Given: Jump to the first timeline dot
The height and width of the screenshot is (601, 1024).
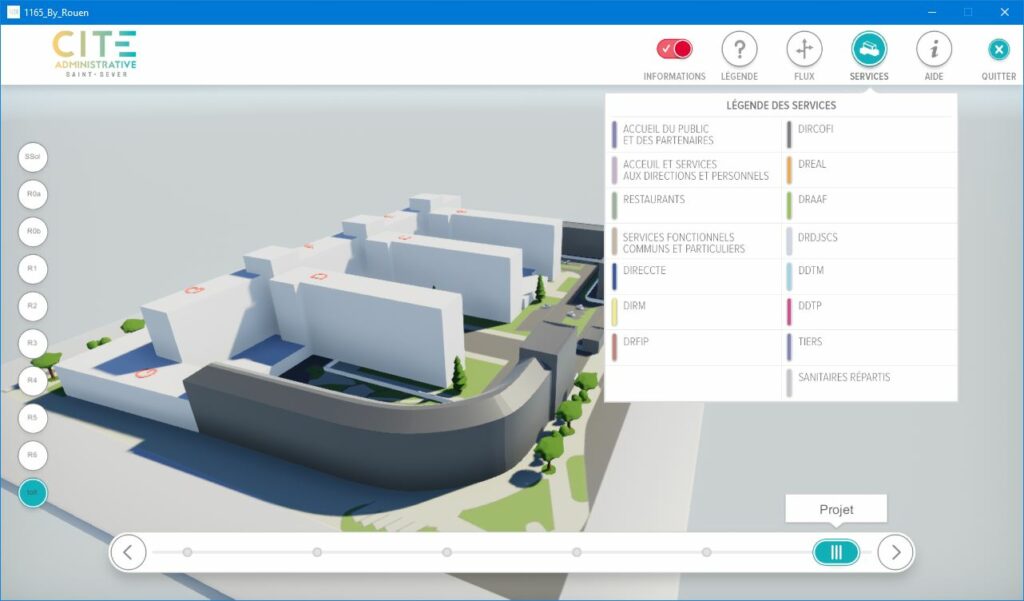Looking at the screenshot, I should pos(187,552).
